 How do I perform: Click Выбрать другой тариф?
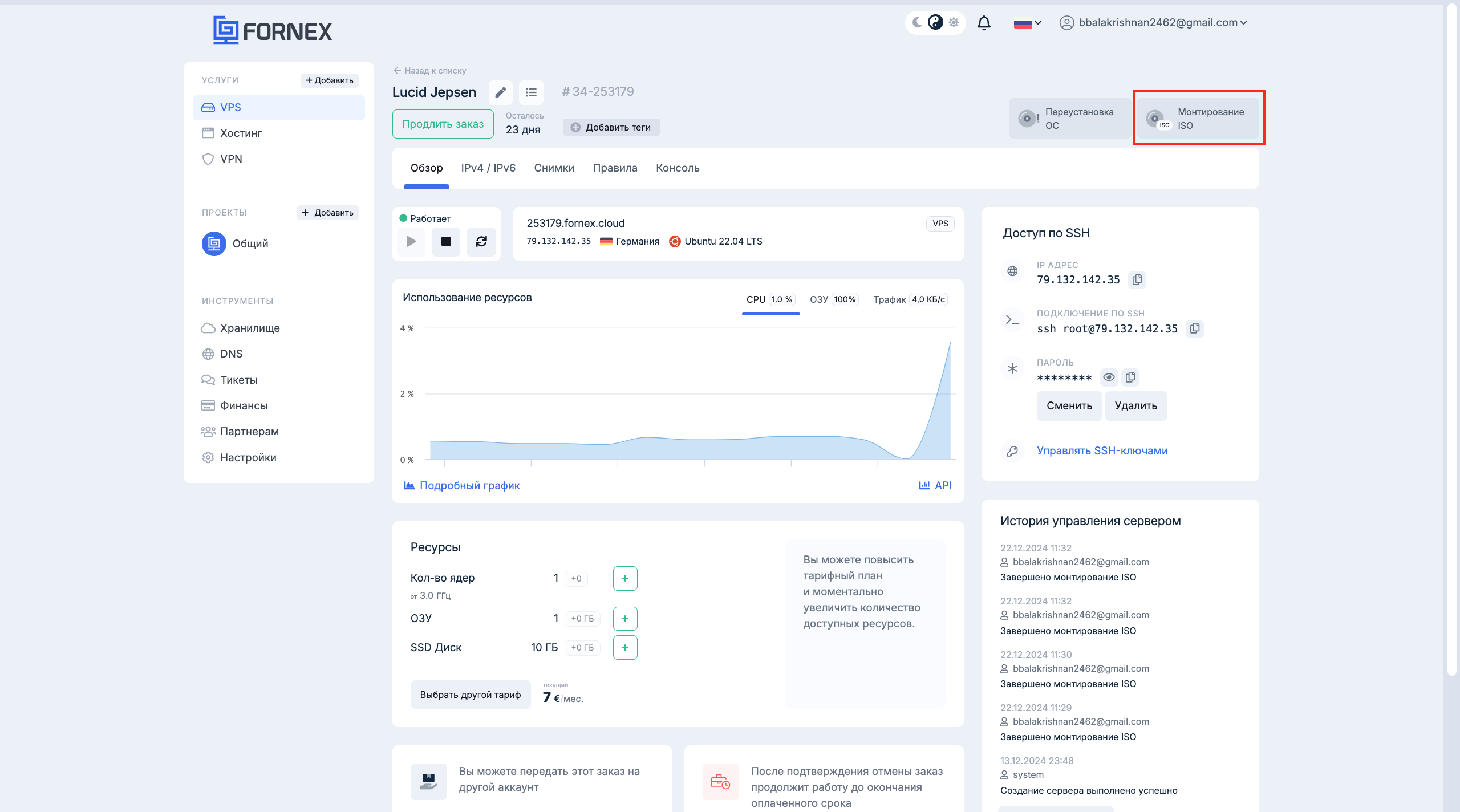471,695
